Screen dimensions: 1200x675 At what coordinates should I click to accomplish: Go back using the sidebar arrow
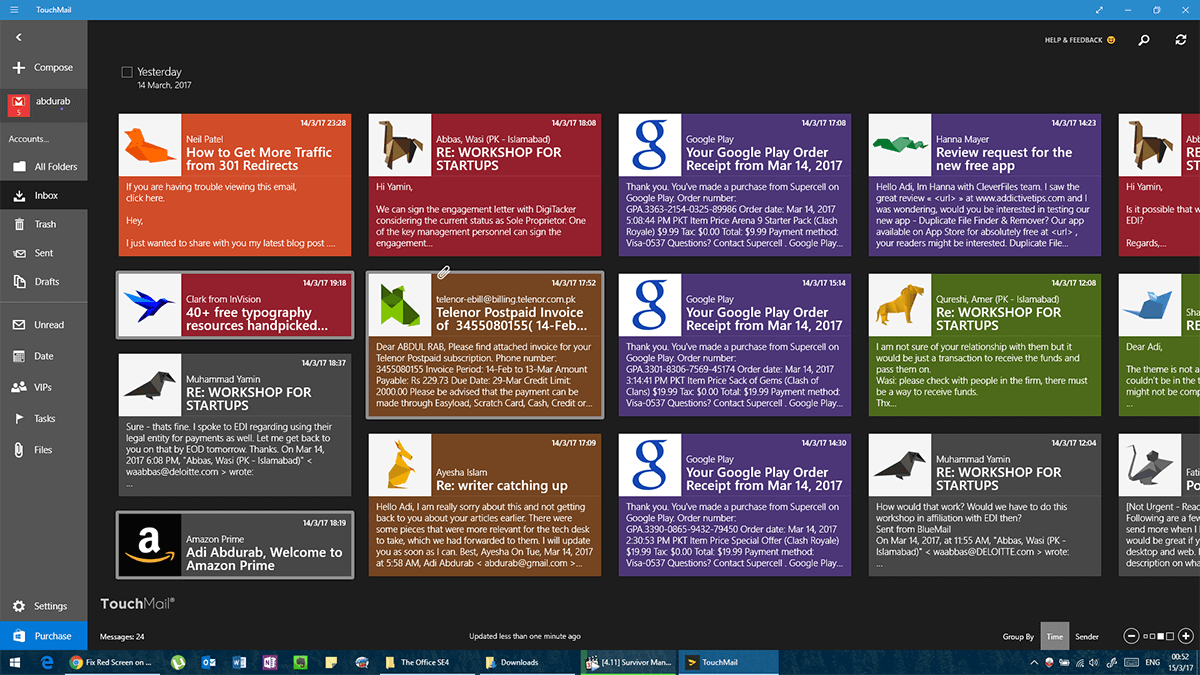pos(18,37)
